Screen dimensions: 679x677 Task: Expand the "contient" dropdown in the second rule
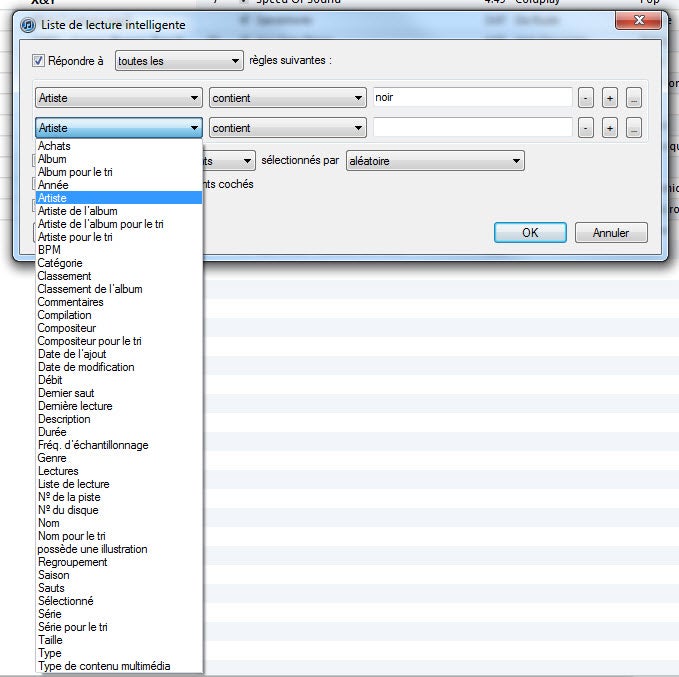pos(288,128)
